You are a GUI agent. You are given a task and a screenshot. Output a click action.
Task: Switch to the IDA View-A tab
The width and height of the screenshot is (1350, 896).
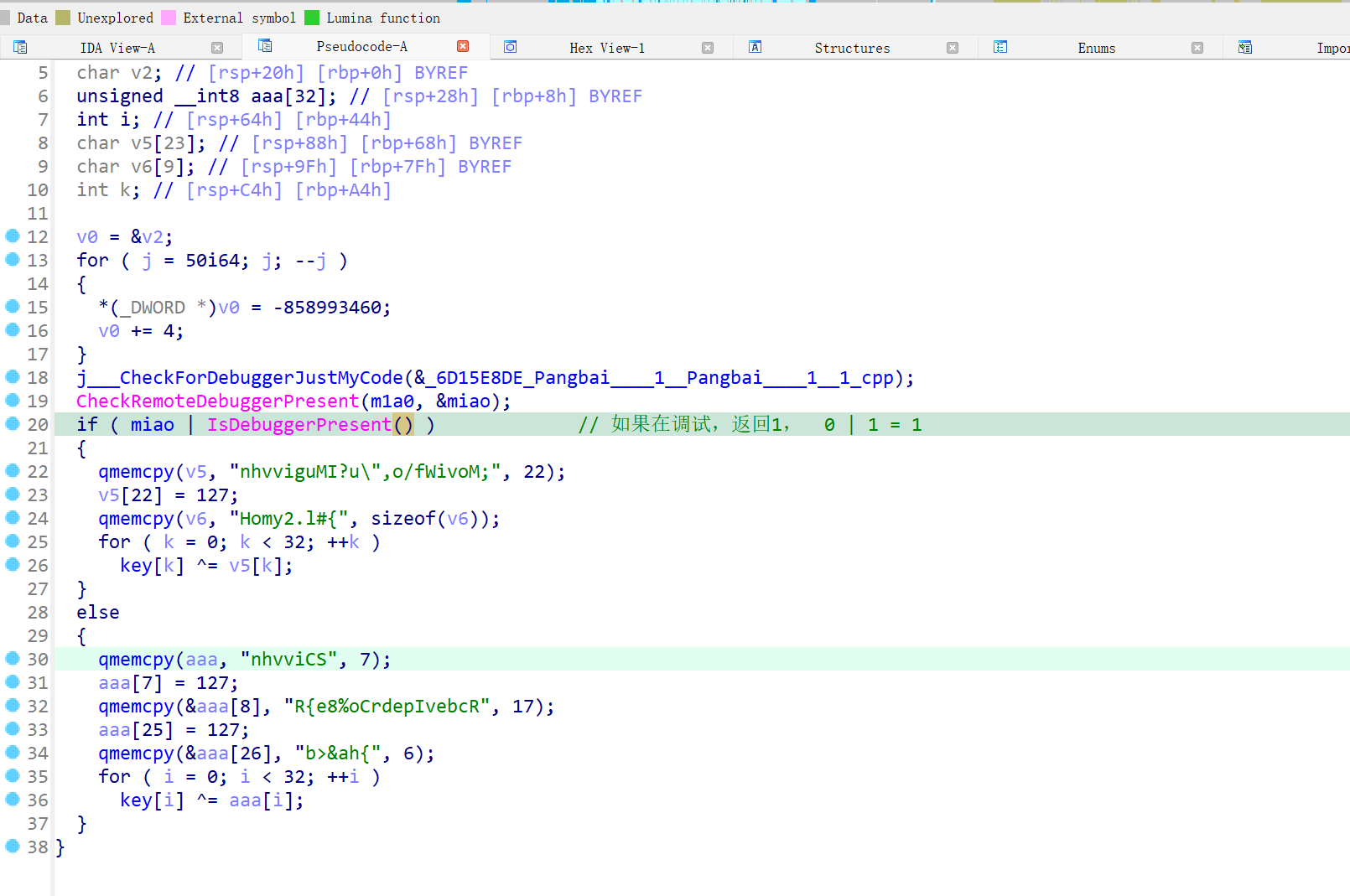(x=117, y=48)
